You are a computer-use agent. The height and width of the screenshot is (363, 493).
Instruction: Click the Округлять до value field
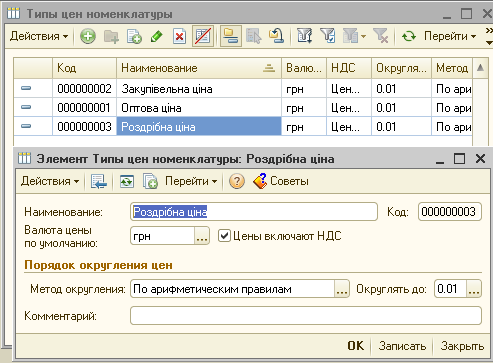[450, 289]
